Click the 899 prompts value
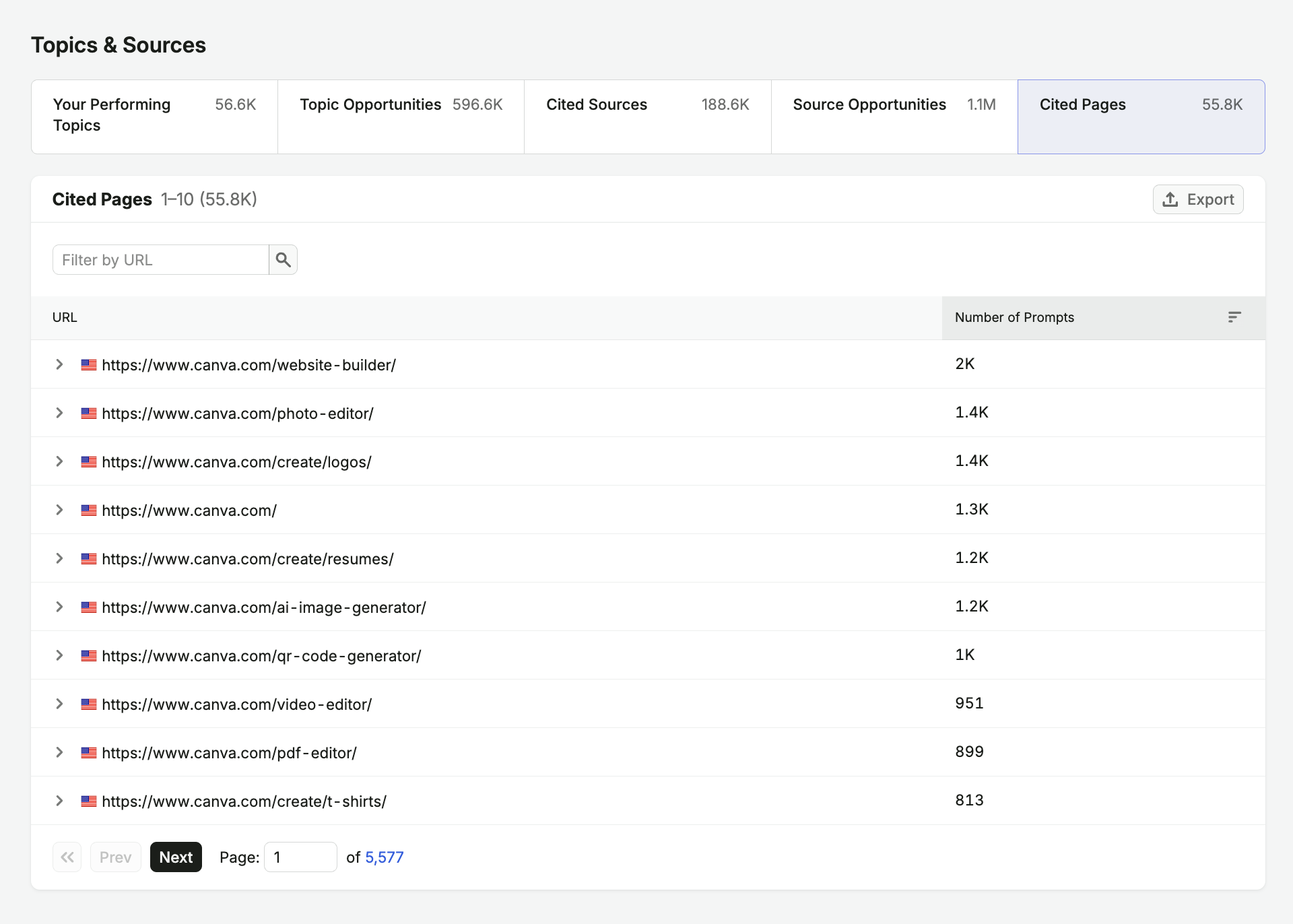1293x924 pixels. [x=970, y=752]
